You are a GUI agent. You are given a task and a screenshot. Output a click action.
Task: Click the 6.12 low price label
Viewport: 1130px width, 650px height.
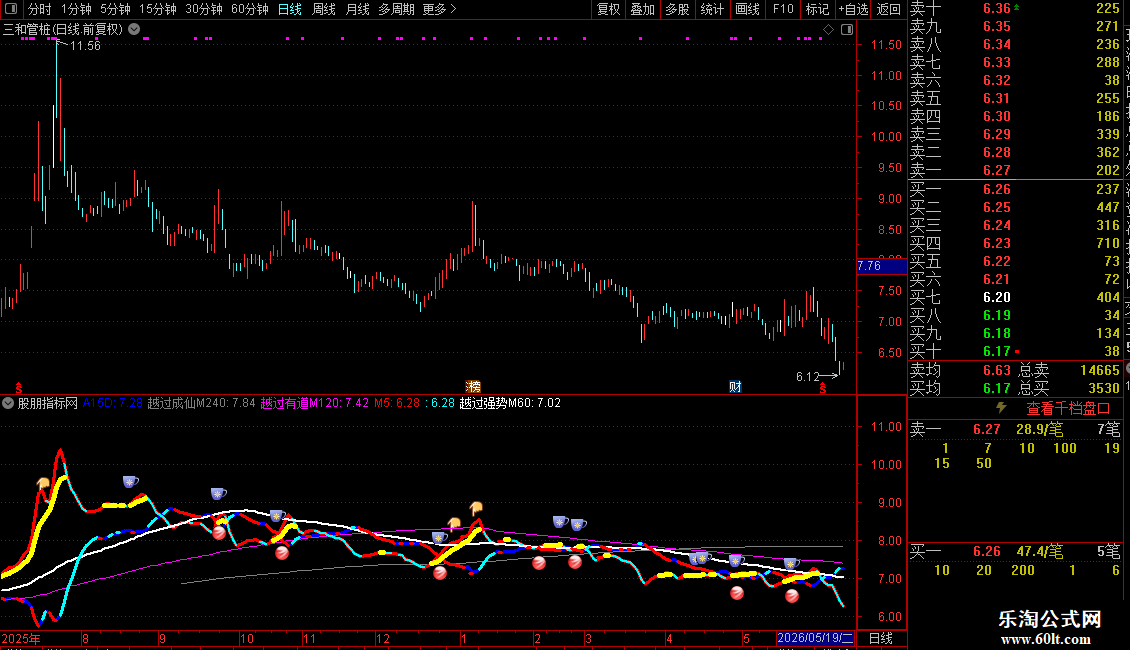point(807,377)
